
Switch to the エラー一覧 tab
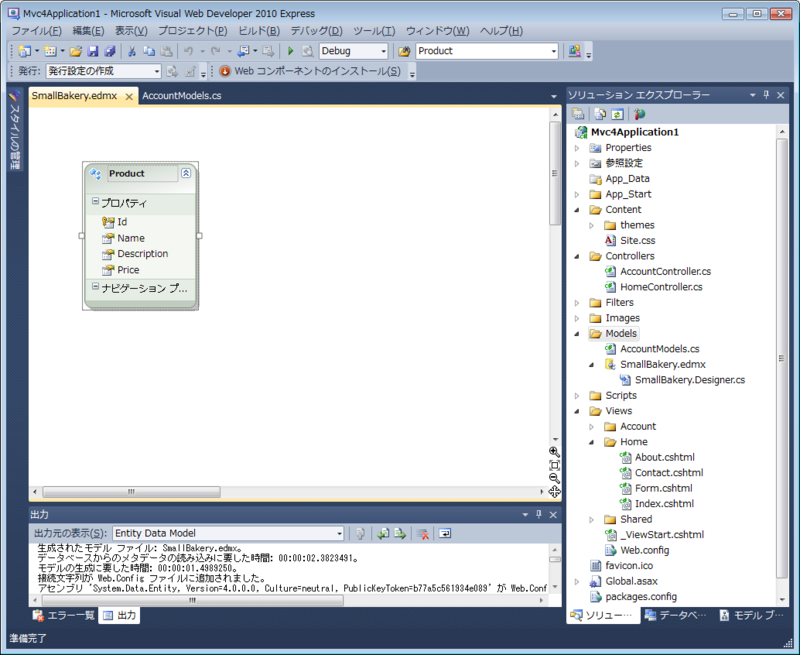pos(64,616)
